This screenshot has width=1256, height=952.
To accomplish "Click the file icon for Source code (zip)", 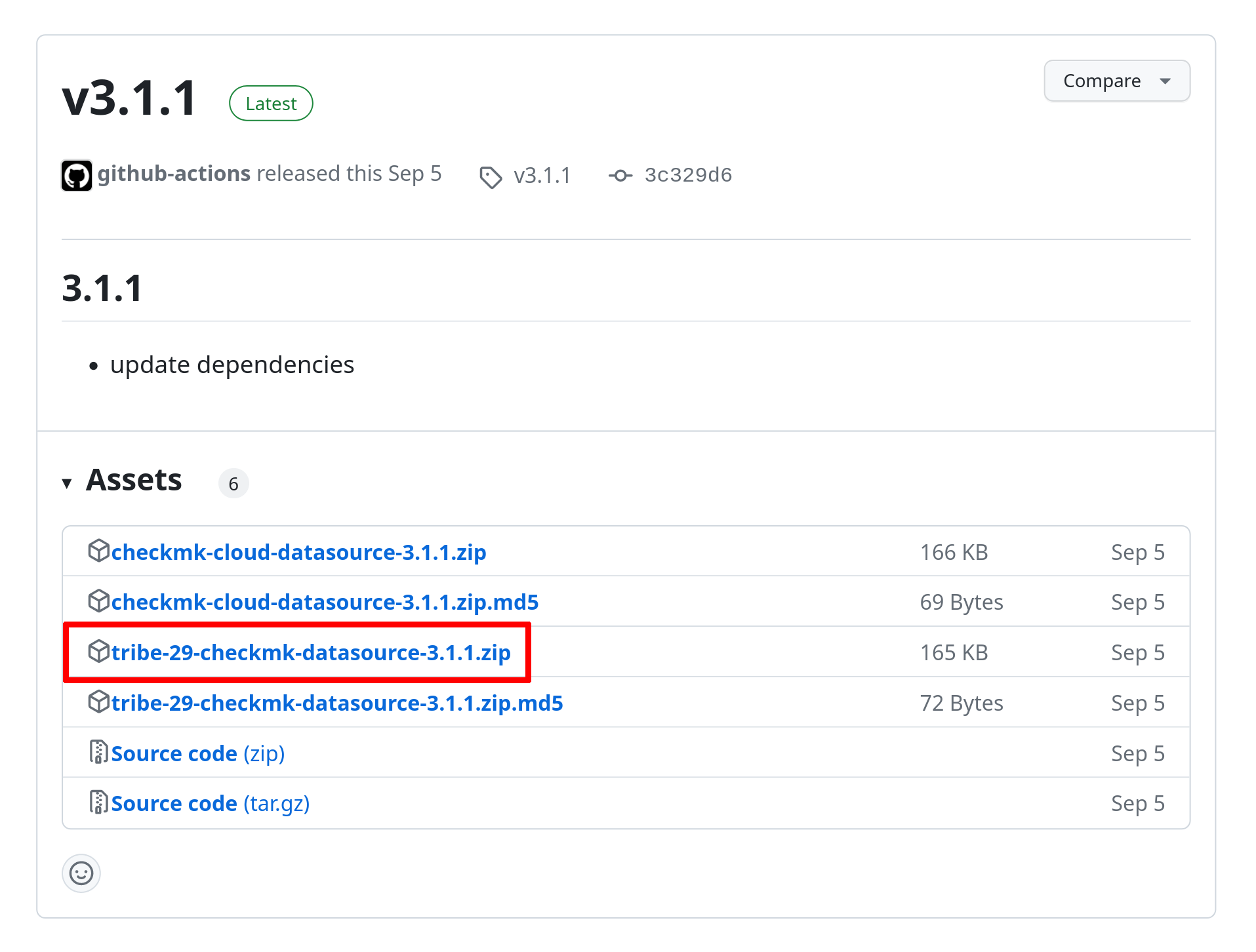I will (x=98, y=752).
